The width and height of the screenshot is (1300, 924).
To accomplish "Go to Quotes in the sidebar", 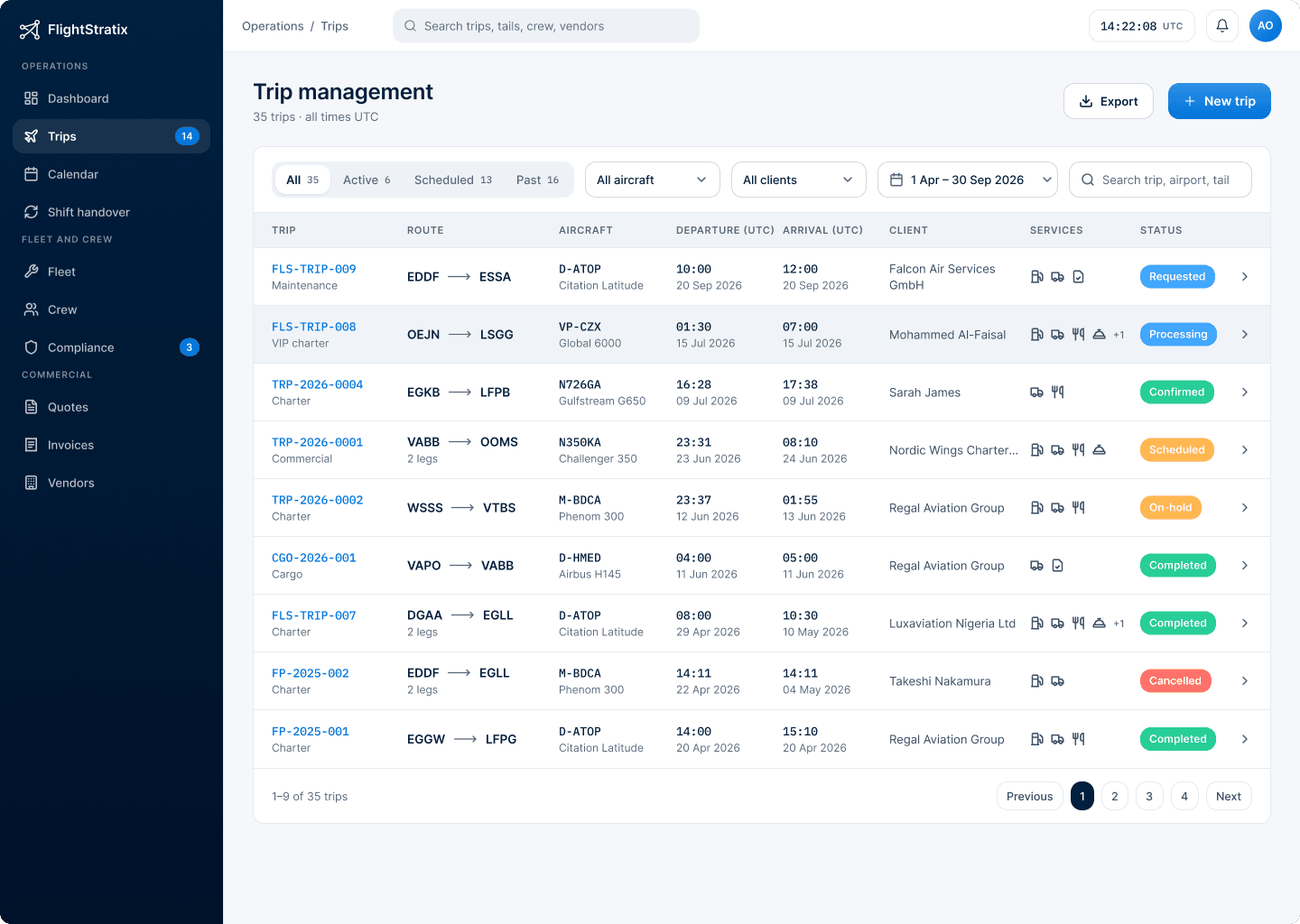I will (x=111, y=407).
